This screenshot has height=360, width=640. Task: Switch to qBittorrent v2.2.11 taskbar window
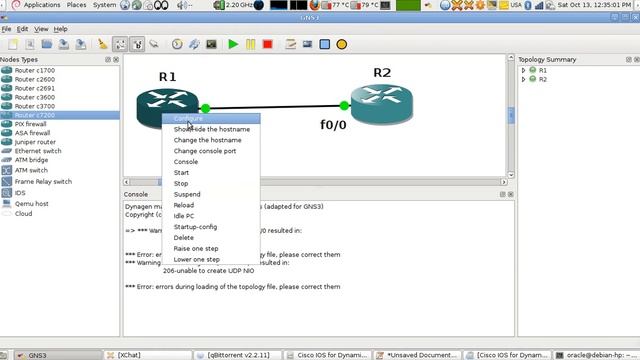(x=237, y=355)
